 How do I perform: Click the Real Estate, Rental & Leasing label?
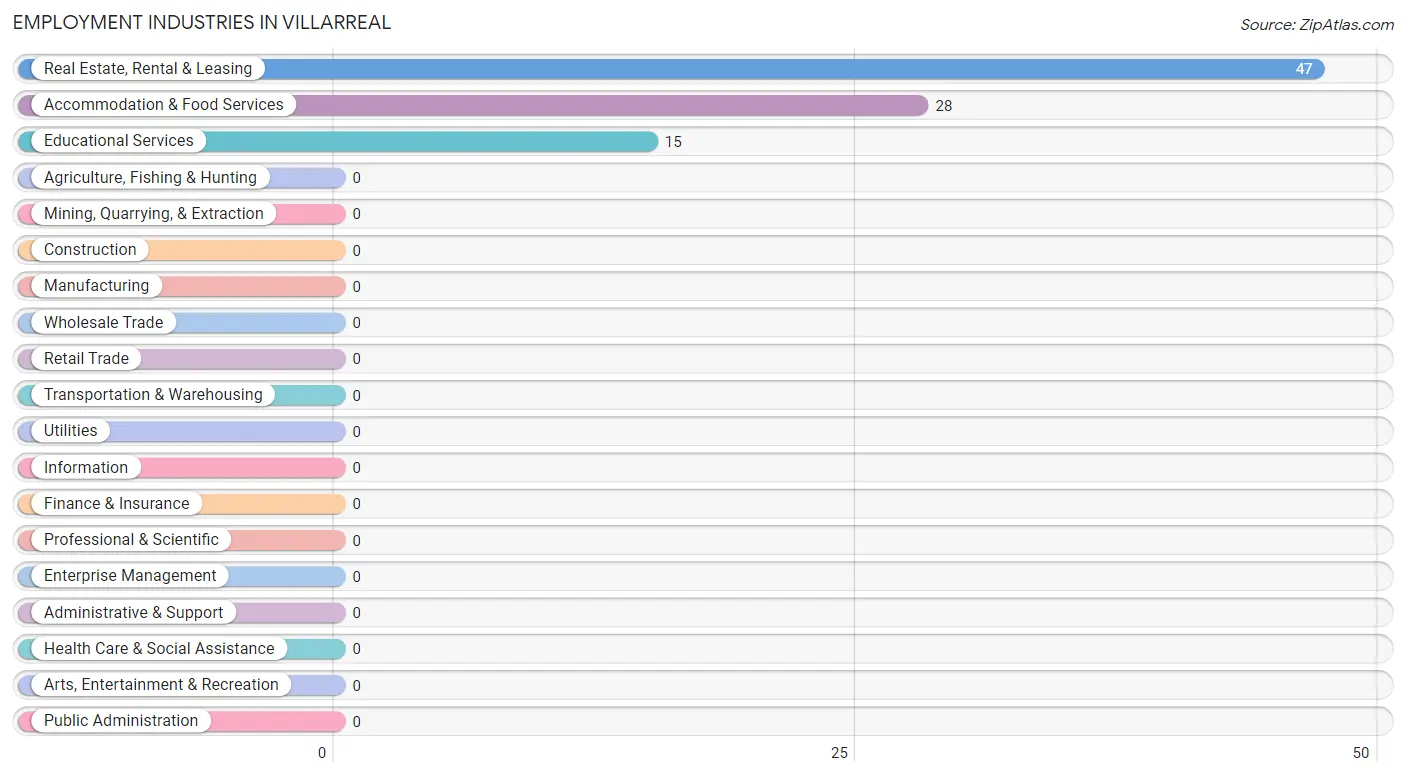coord(148,69)
